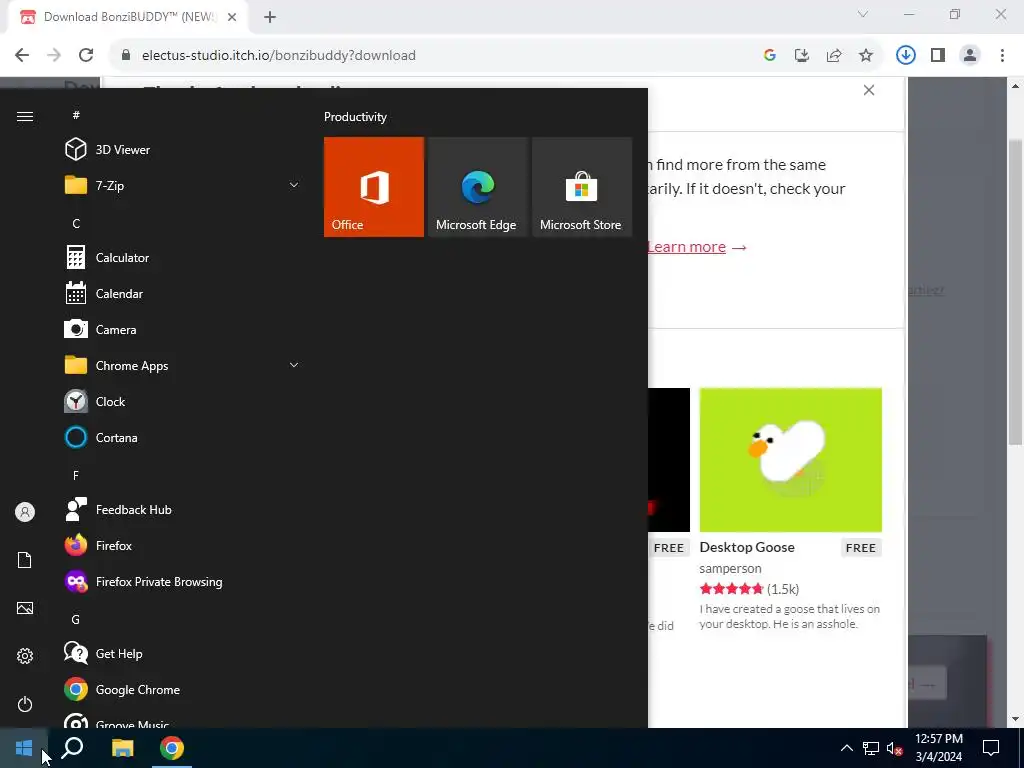The width and height of the screenshot is (1024, 768).
Task: Close the BonziBUDDY tab
Action: click(x=232, y=17)
